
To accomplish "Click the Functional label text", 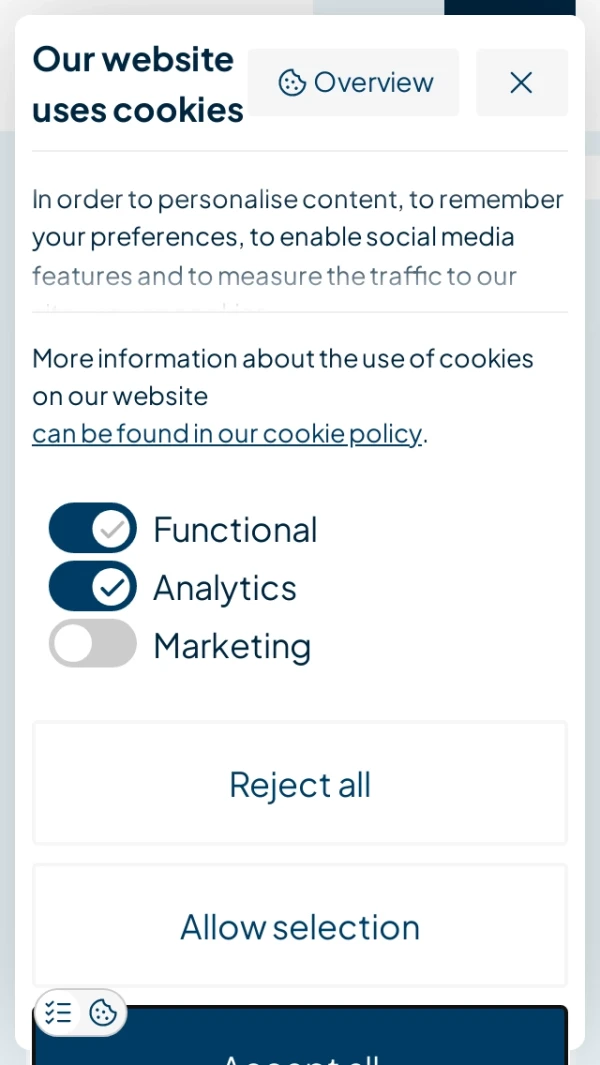I will pos(235,529).
